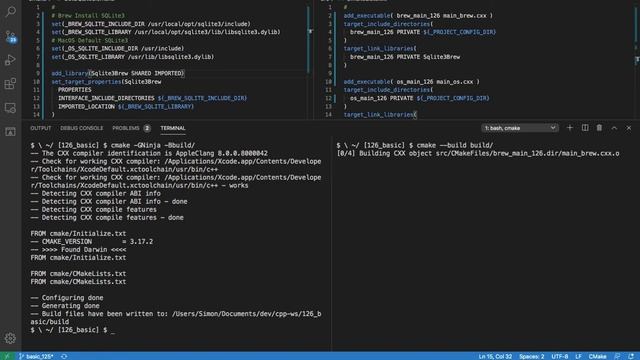Click '-- Configuring done' terminal line
The height and width of the screenshot is (360, 640).
point(67,298)
